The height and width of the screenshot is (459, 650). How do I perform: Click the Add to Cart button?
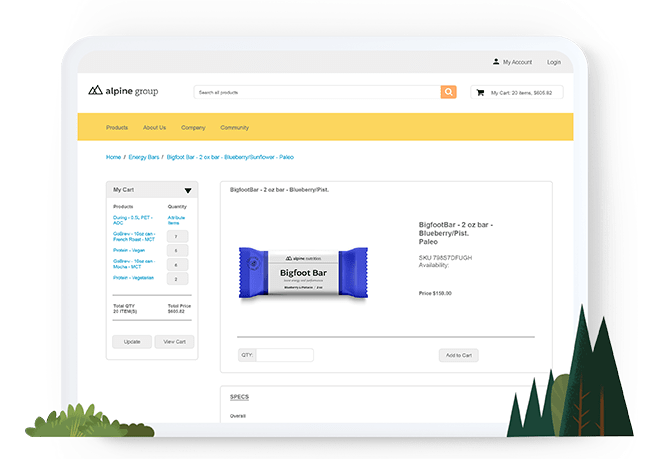coord(459,355)
